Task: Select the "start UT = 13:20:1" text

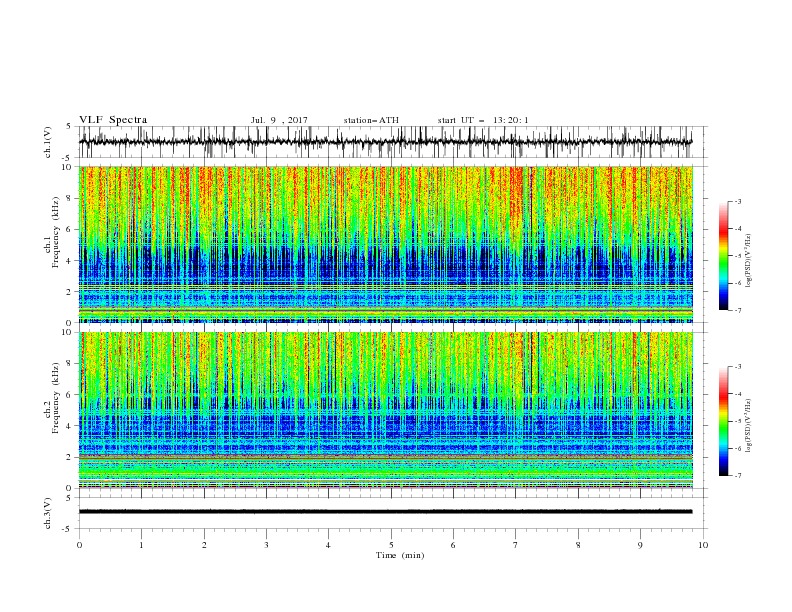Action: point(483,120)
